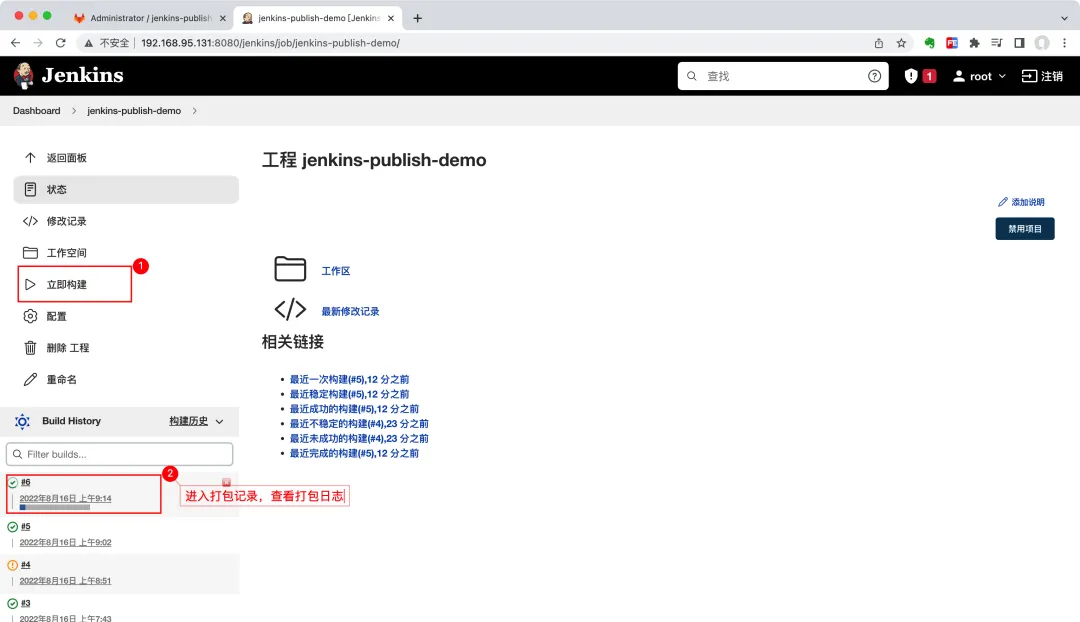Open the 工作区 link
The image size is (1080, 622).
point(336,271)
